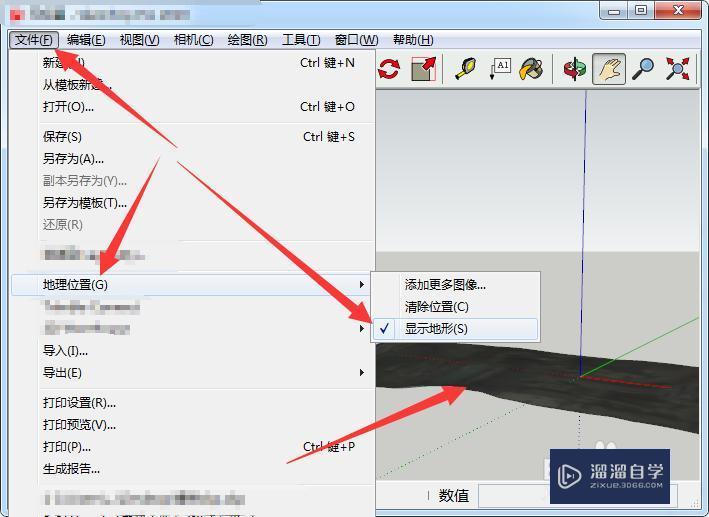Open the 视图(V) menu
Image resolution: width=709 pixels, height=517 pixels.
(x=139, y=40)
